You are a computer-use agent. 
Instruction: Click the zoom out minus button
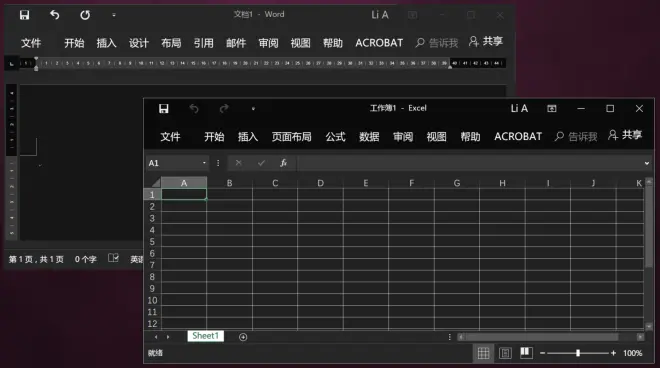(x=543, y=353)
